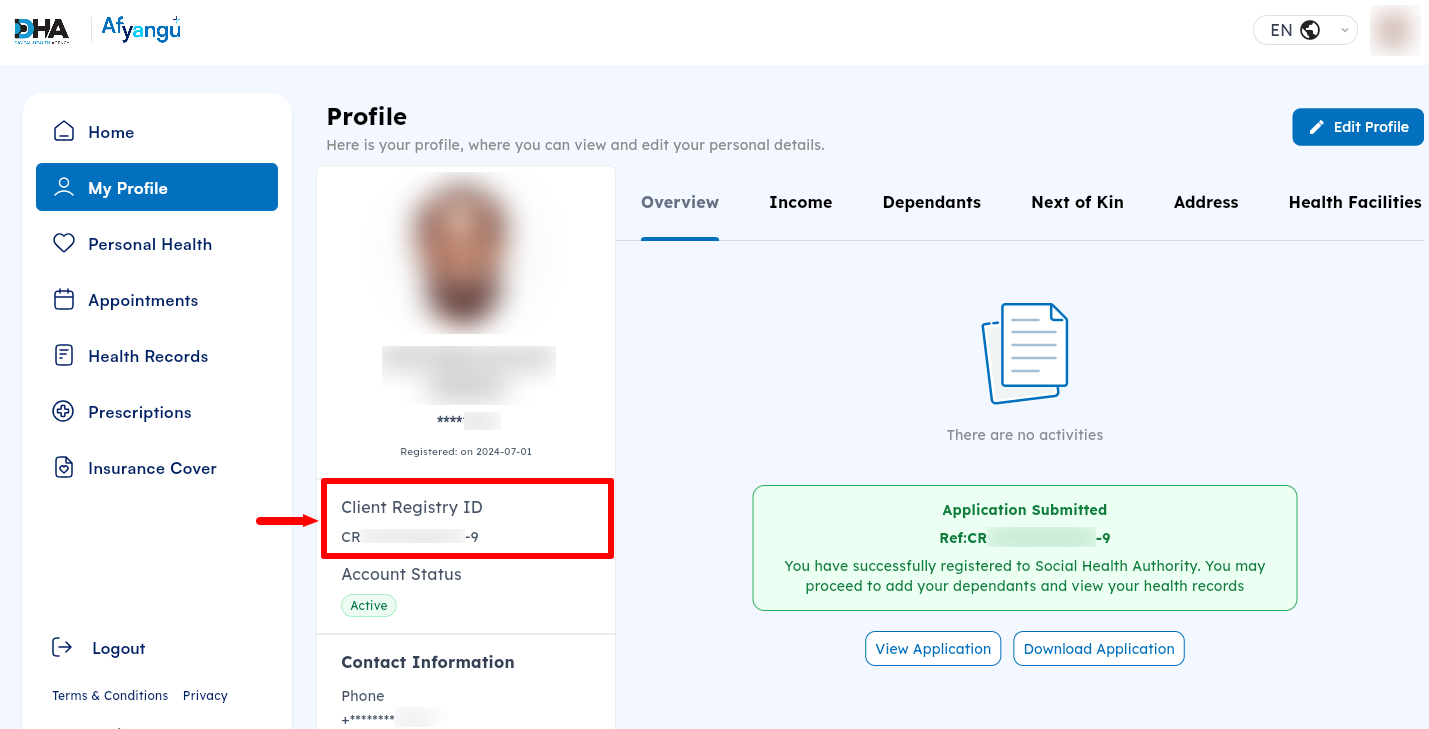Click the View Application button
The width and height of the screenshot is (1429, 729).
(933, 648)
